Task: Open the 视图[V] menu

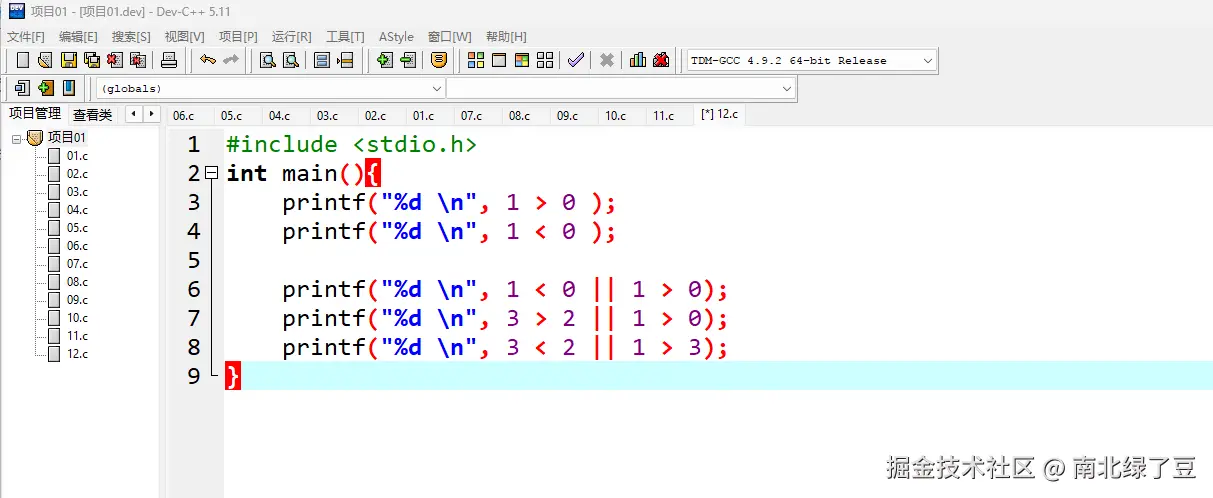Action: 184,37
